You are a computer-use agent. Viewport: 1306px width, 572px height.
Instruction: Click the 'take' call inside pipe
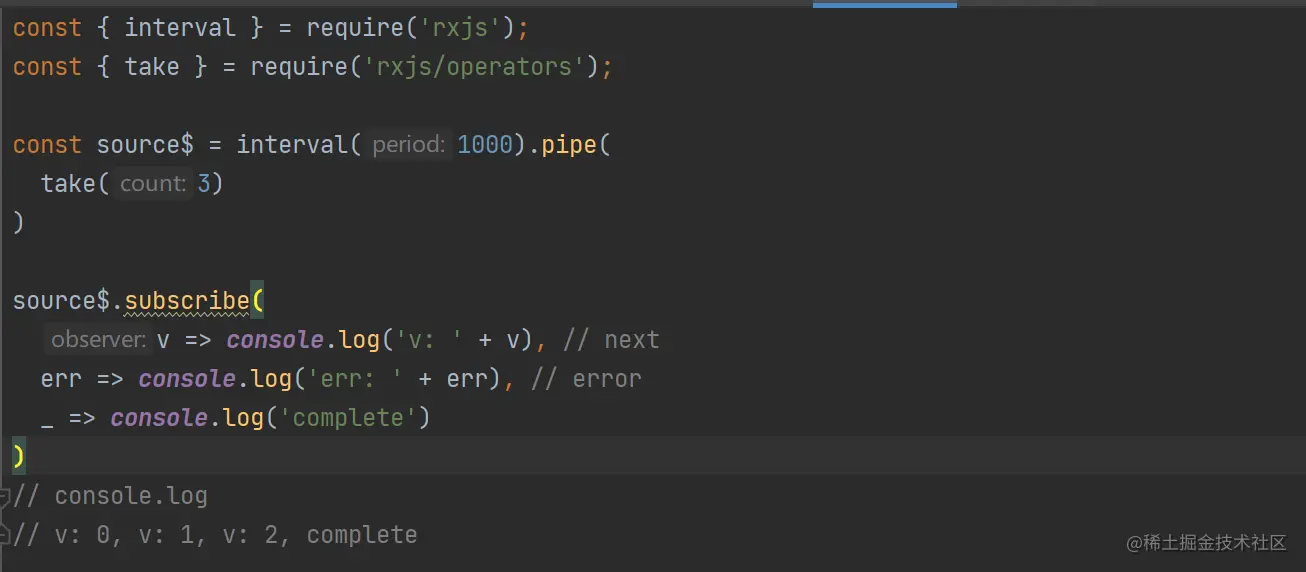coord(68,184)
